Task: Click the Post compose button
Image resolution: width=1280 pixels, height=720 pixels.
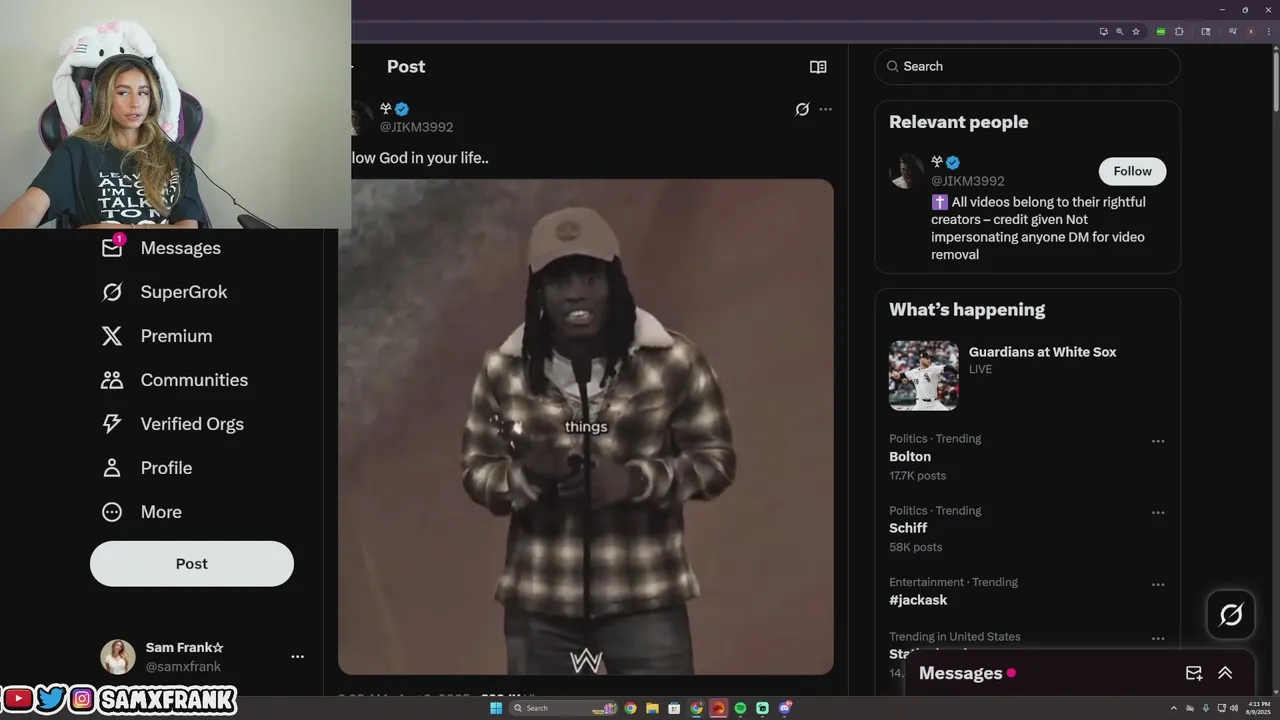Action: pos(192,564)
